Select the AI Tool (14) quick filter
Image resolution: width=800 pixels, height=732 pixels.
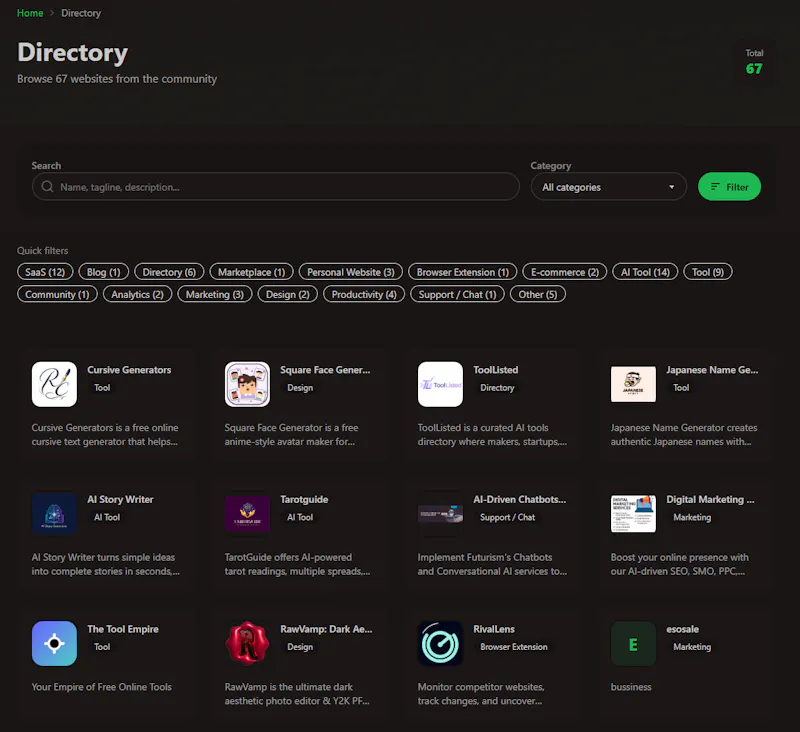click(x=645, y=272)
